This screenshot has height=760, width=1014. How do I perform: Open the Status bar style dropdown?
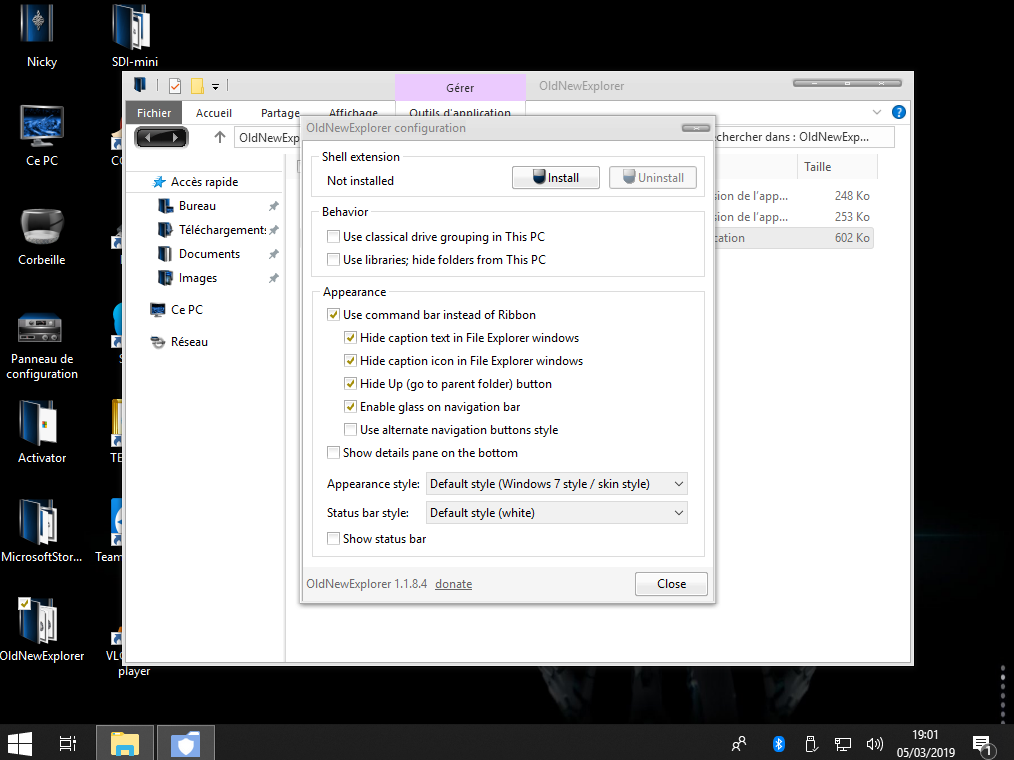pyautogui.click(x=556, y=513)
